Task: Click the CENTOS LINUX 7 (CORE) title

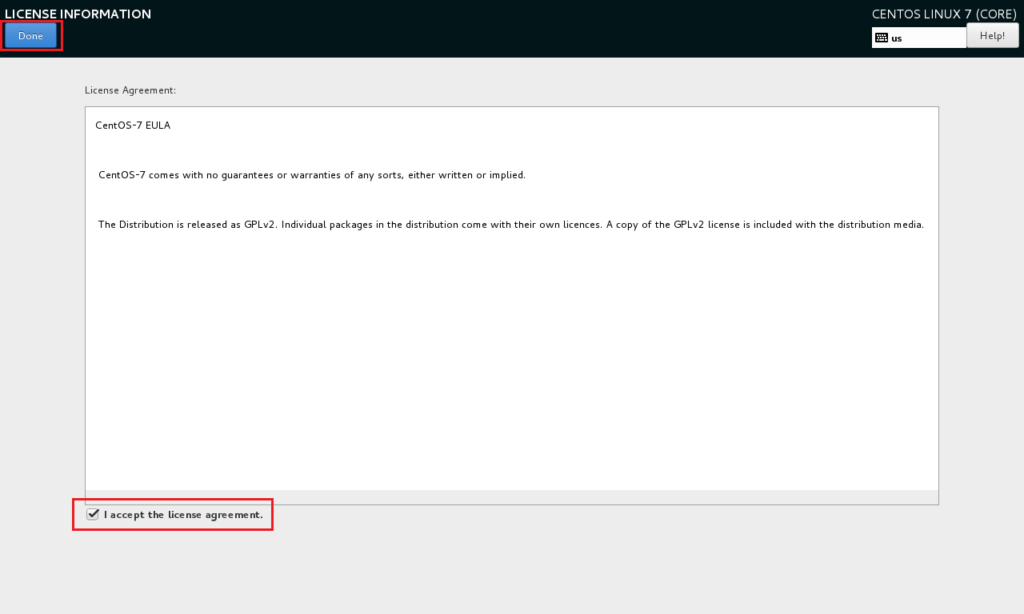Action: [x=944, y=13]
